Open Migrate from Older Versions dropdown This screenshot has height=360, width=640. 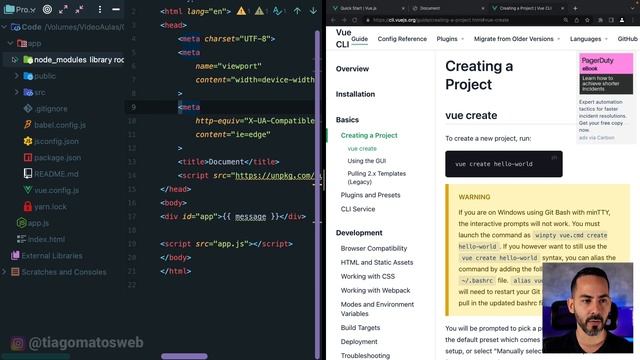coord(517,39)
